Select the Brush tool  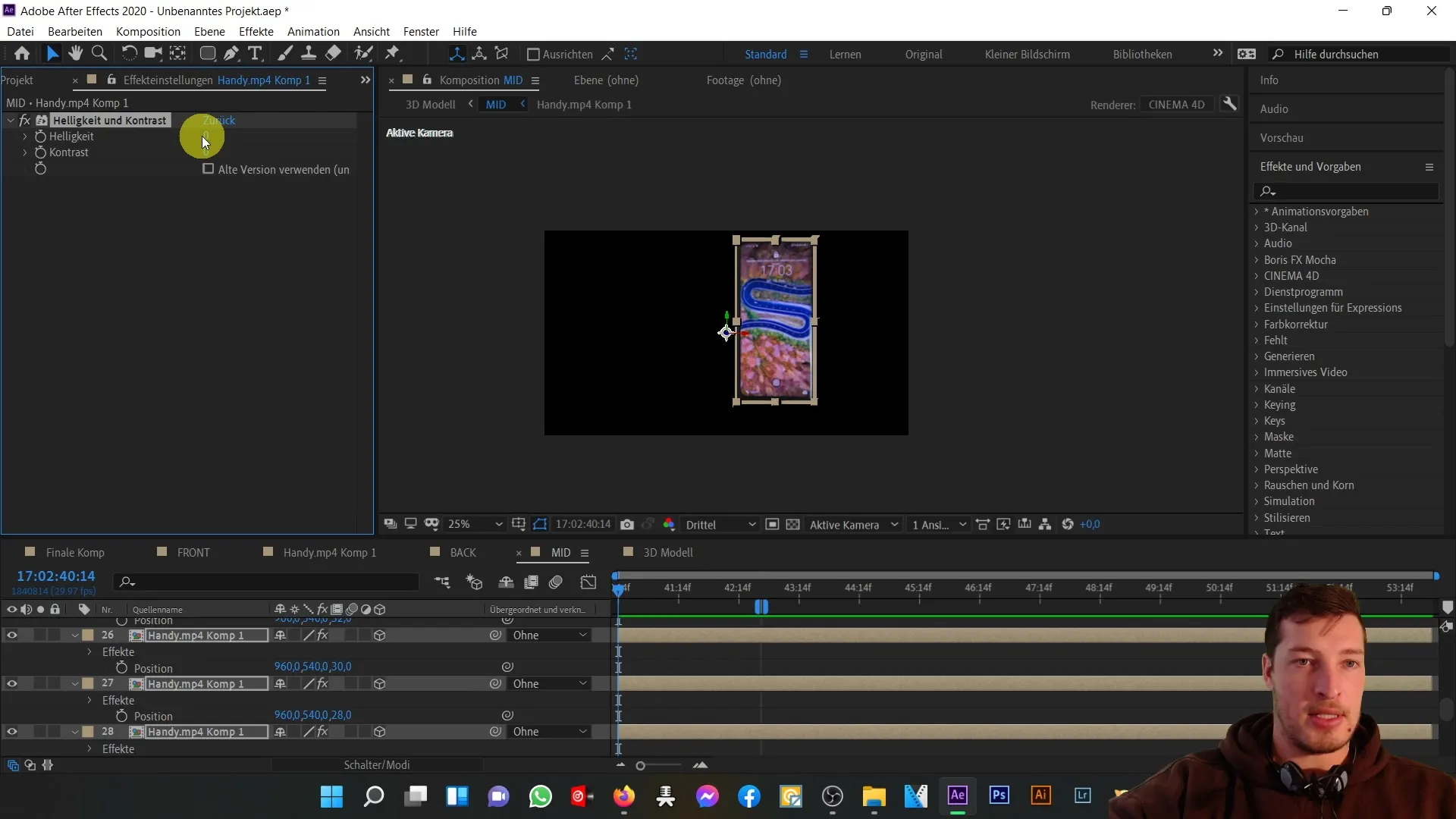click(285, 54)
